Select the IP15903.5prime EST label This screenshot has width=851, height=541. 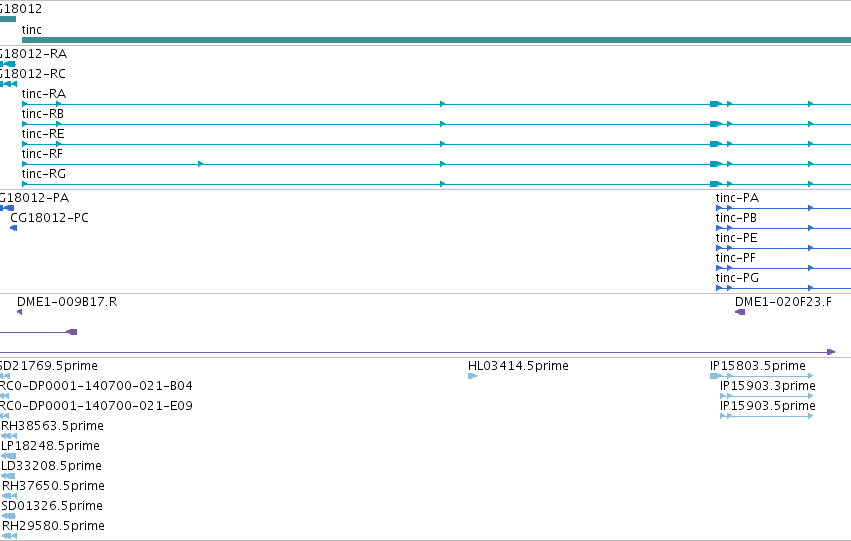(x=767, y=406)
